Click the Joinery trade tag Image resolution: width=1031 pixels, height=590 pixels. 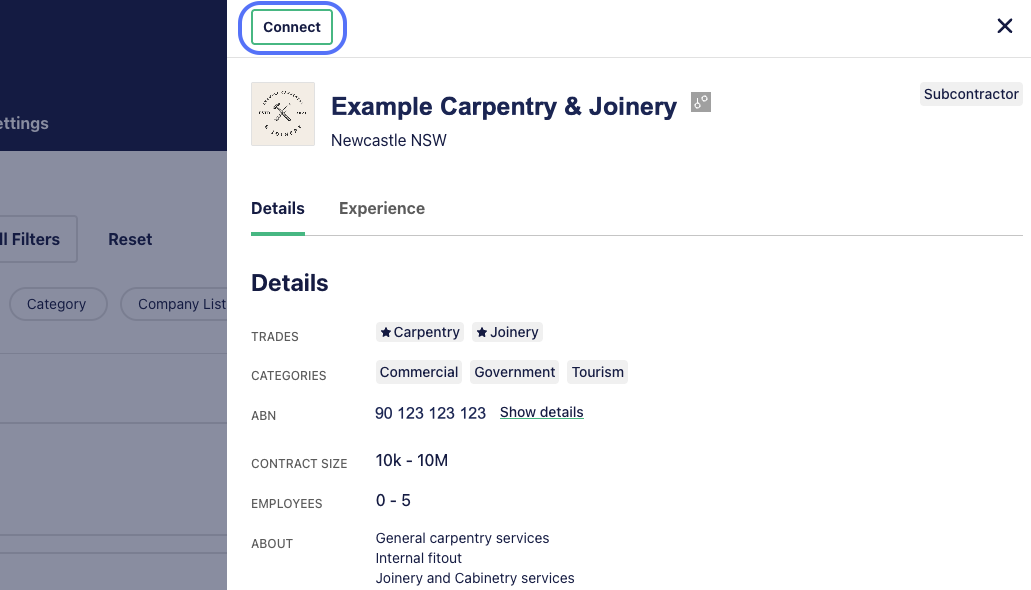click(507, 332)
